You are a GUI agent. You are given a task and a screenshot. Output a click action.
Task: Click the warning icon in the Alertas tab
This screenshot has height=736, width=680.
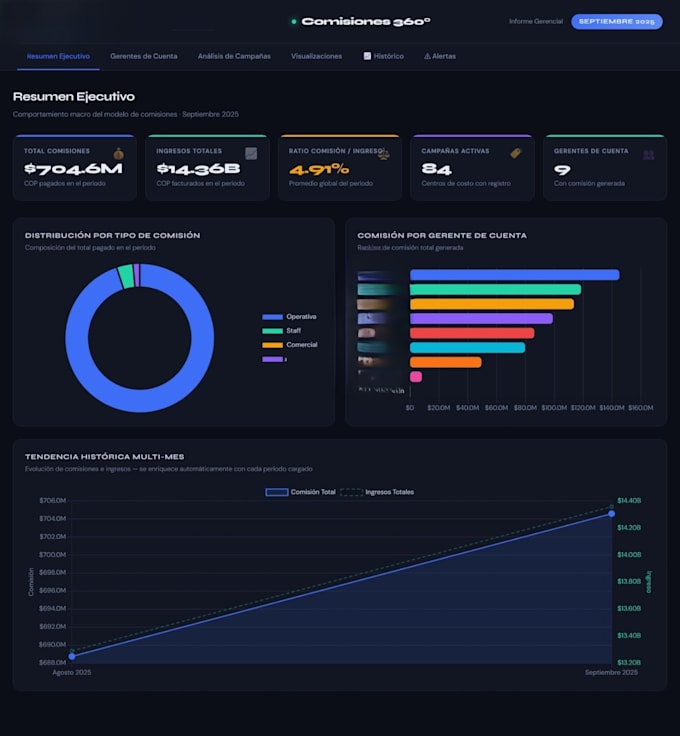point(427,56)
